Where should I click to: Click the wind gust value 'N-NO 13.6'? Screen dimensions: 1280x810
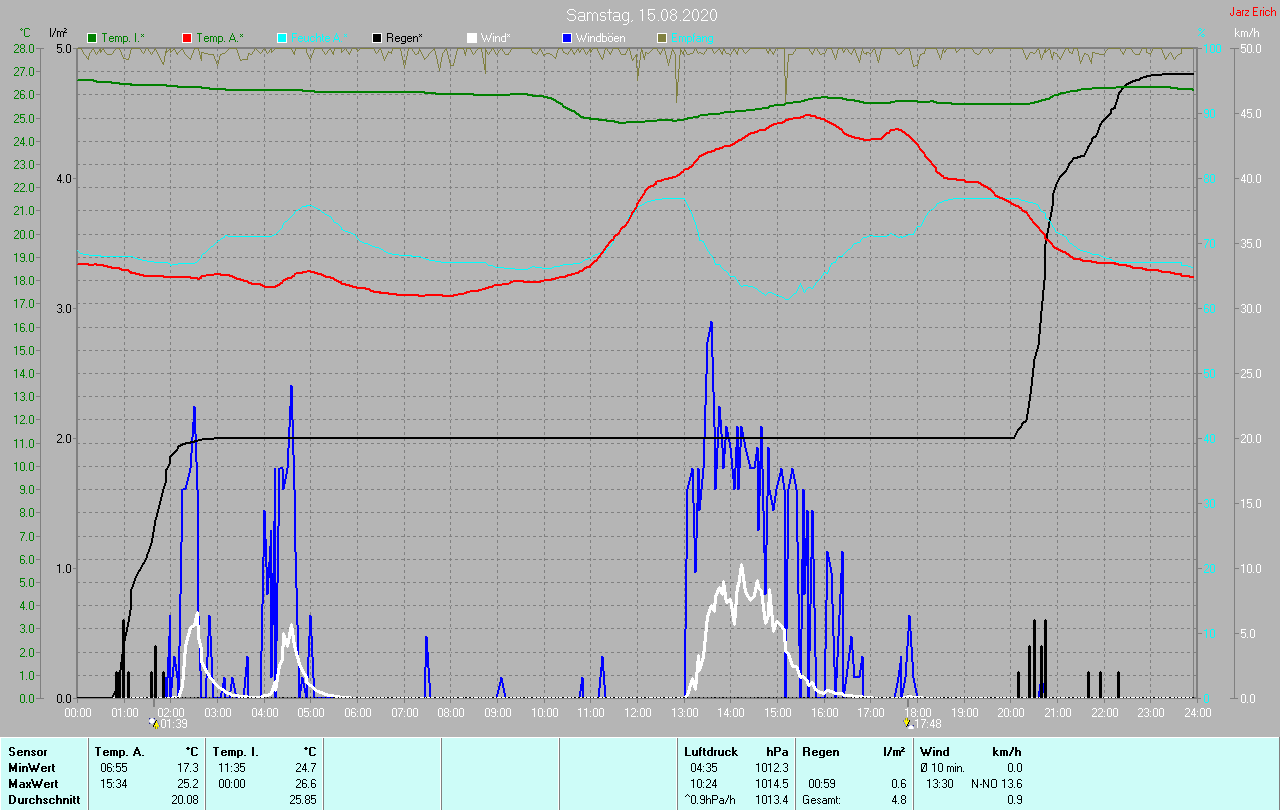point(996,784)
